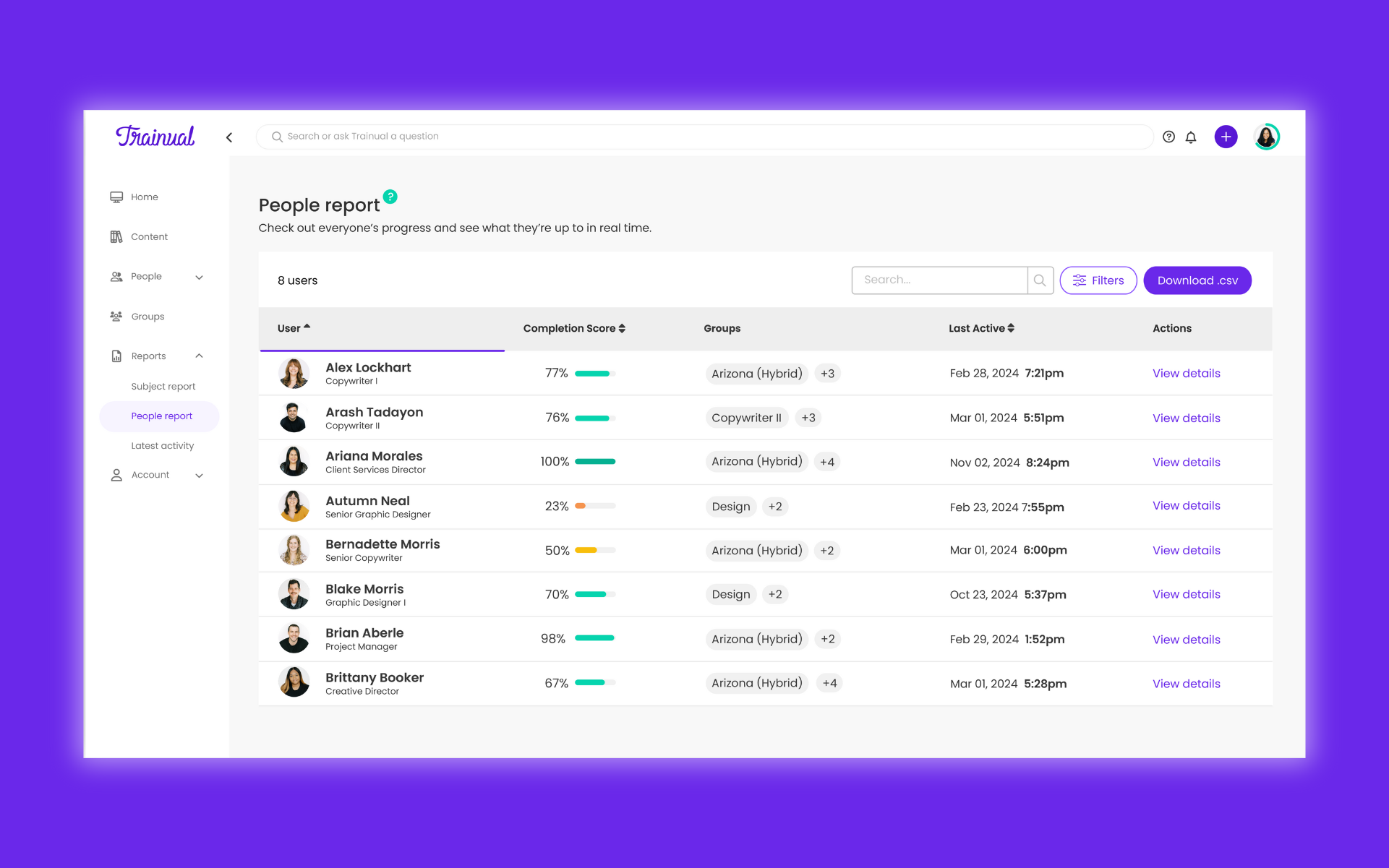
Task: Select the Content library icon
Action: (x=117, y=236)
